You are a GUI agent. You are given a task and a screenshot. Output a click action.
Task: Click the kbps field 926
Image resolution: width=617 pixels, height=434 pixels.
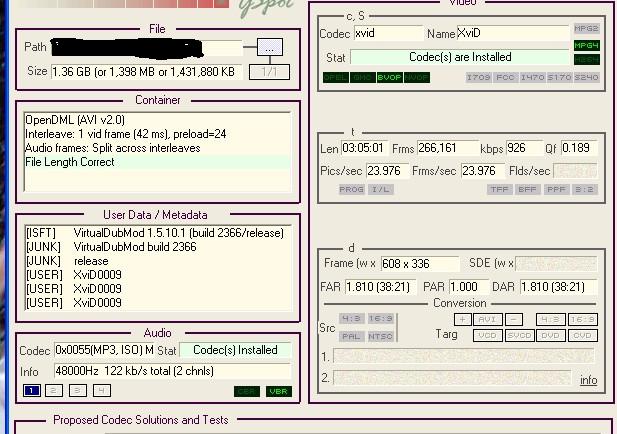coord(524,148)
